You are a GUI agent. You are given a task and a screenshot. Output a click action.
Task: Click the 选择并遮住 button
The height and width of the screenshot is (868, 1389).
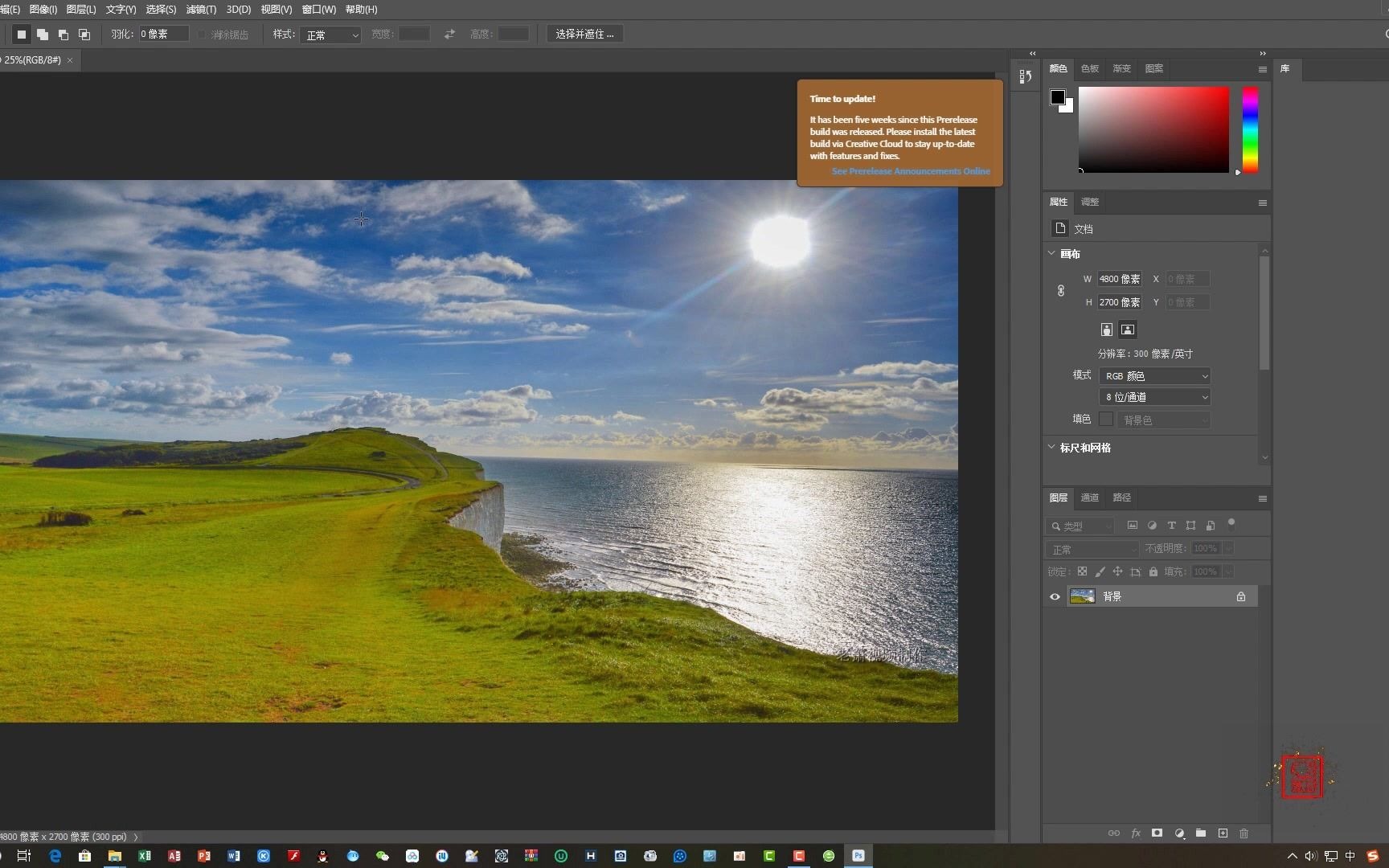click(585, 34)
